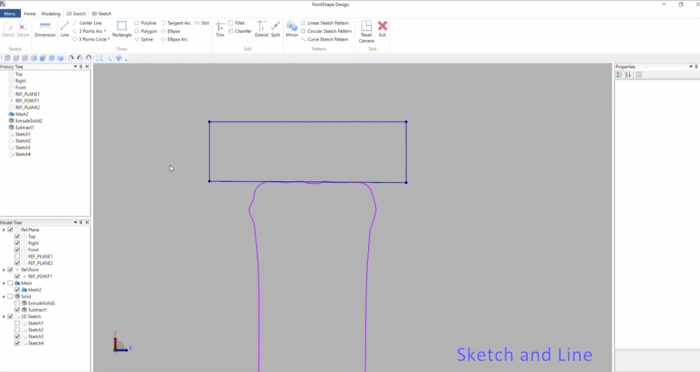The width and height of the screenshot is (700, 372).
Task: Toggle Mesh2 visibility checkbox
Action: (17, 290)
